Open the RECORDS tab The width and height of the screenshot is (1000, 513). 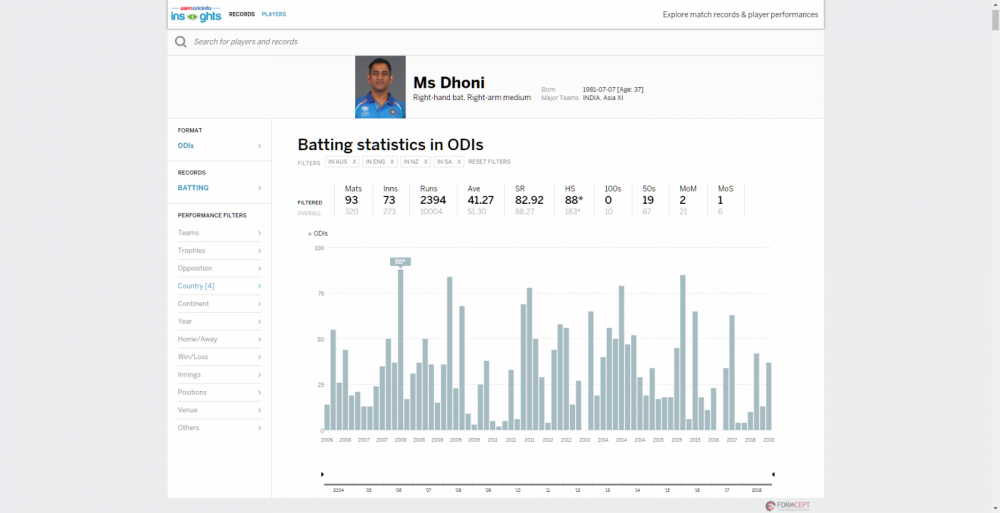[x=242, y=14]
